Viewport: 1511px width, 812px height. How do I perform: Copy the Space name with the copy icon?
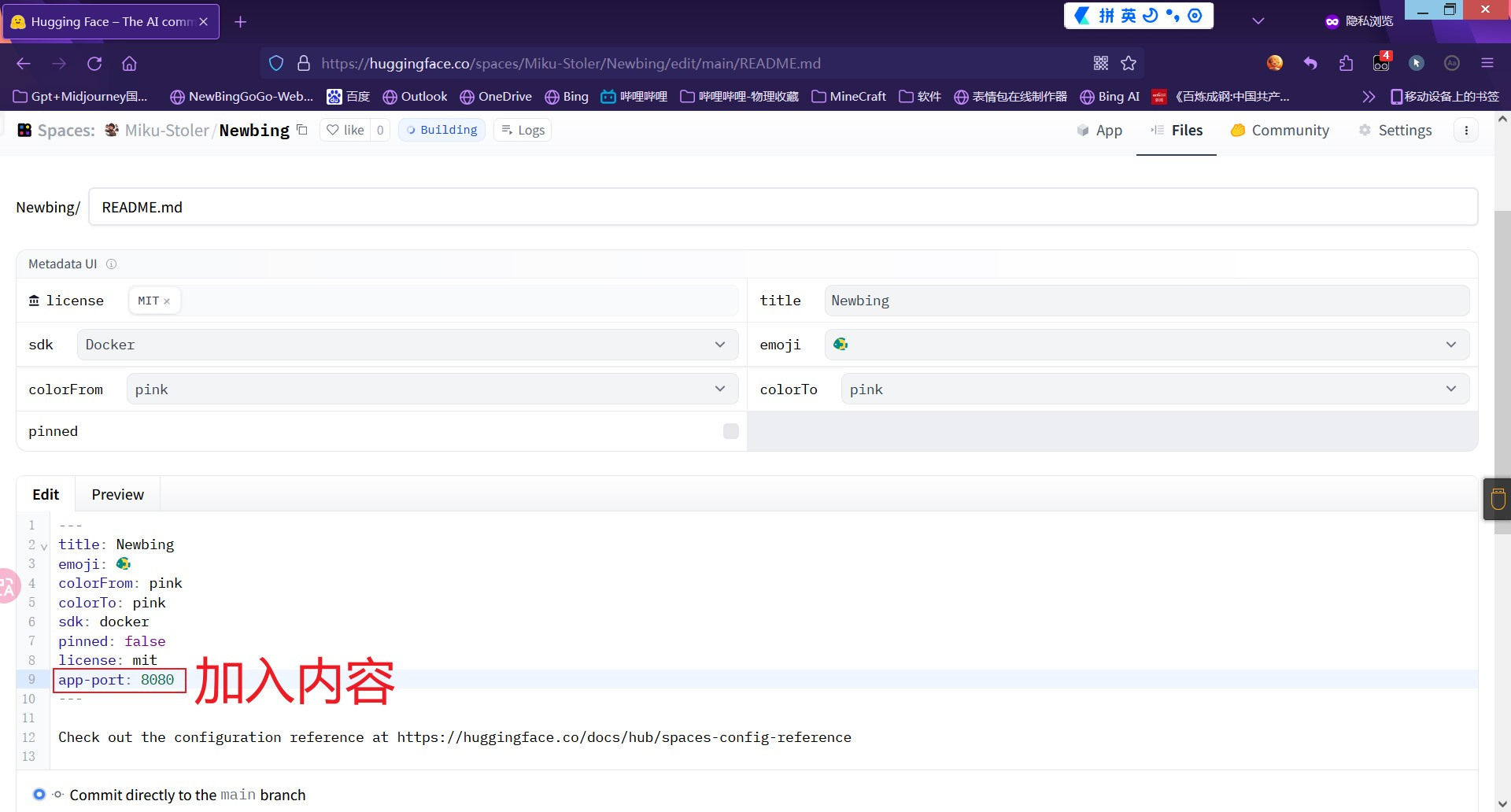tap(302, 130)
